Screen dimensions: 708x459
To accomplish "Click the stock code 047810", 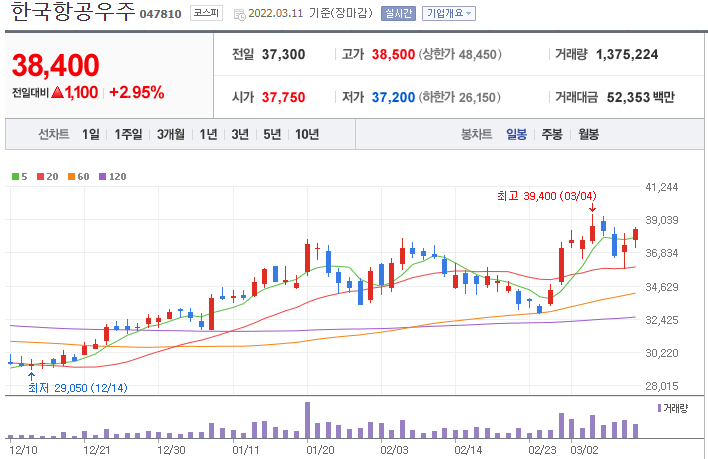I will click(160, 14).
